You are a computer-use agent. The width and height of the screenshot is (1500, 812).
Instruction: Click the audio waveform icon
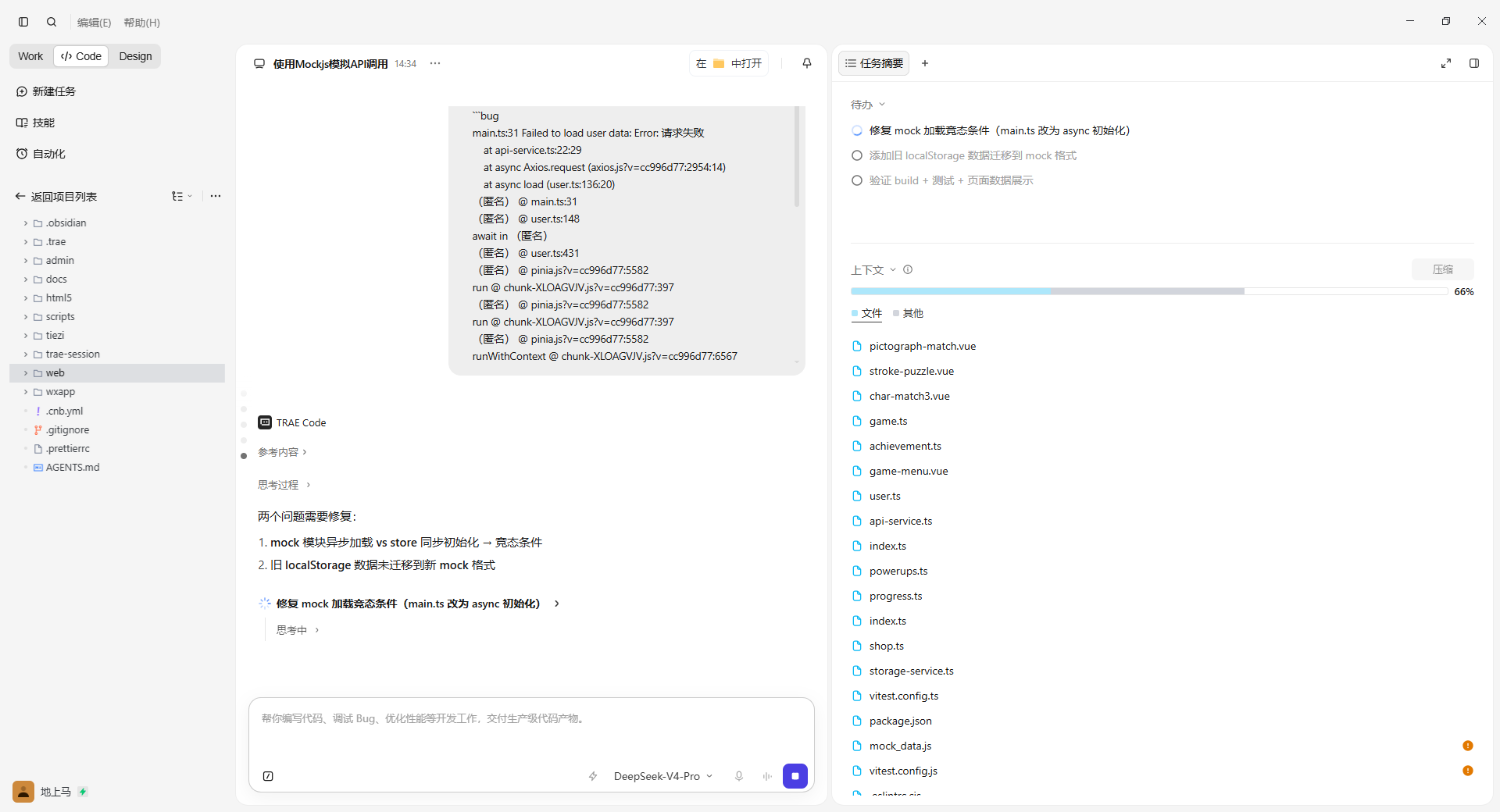point(767,776)
